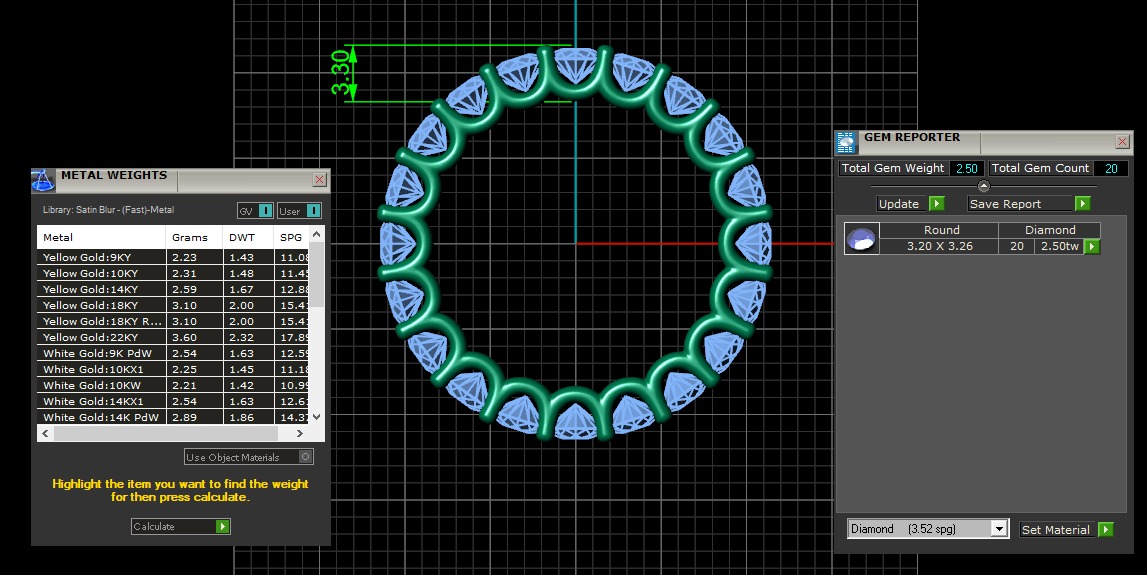Click the 2.32 DWT value for 22KY

point(249,338)
